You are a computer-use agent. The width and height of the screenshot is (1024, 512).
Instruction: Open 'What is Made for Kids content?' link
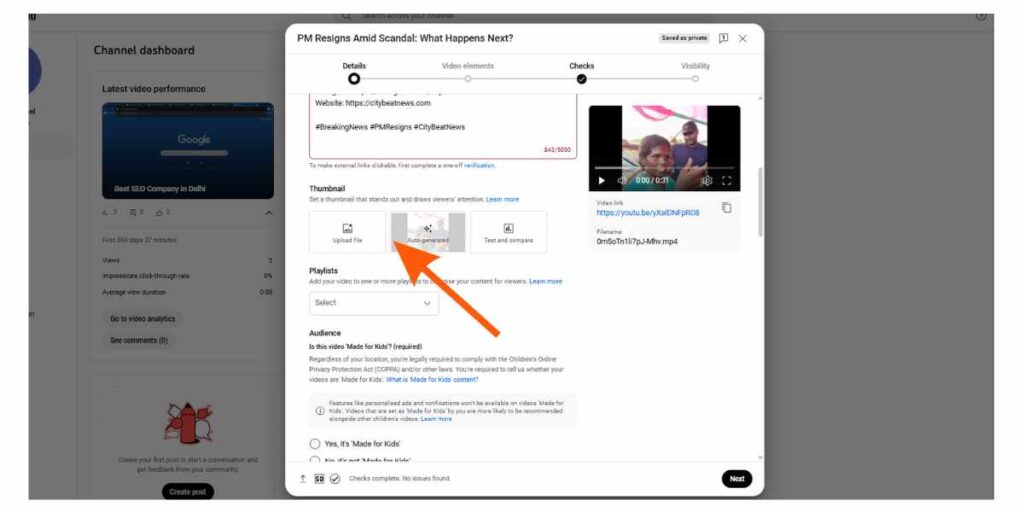click(432, 379)
